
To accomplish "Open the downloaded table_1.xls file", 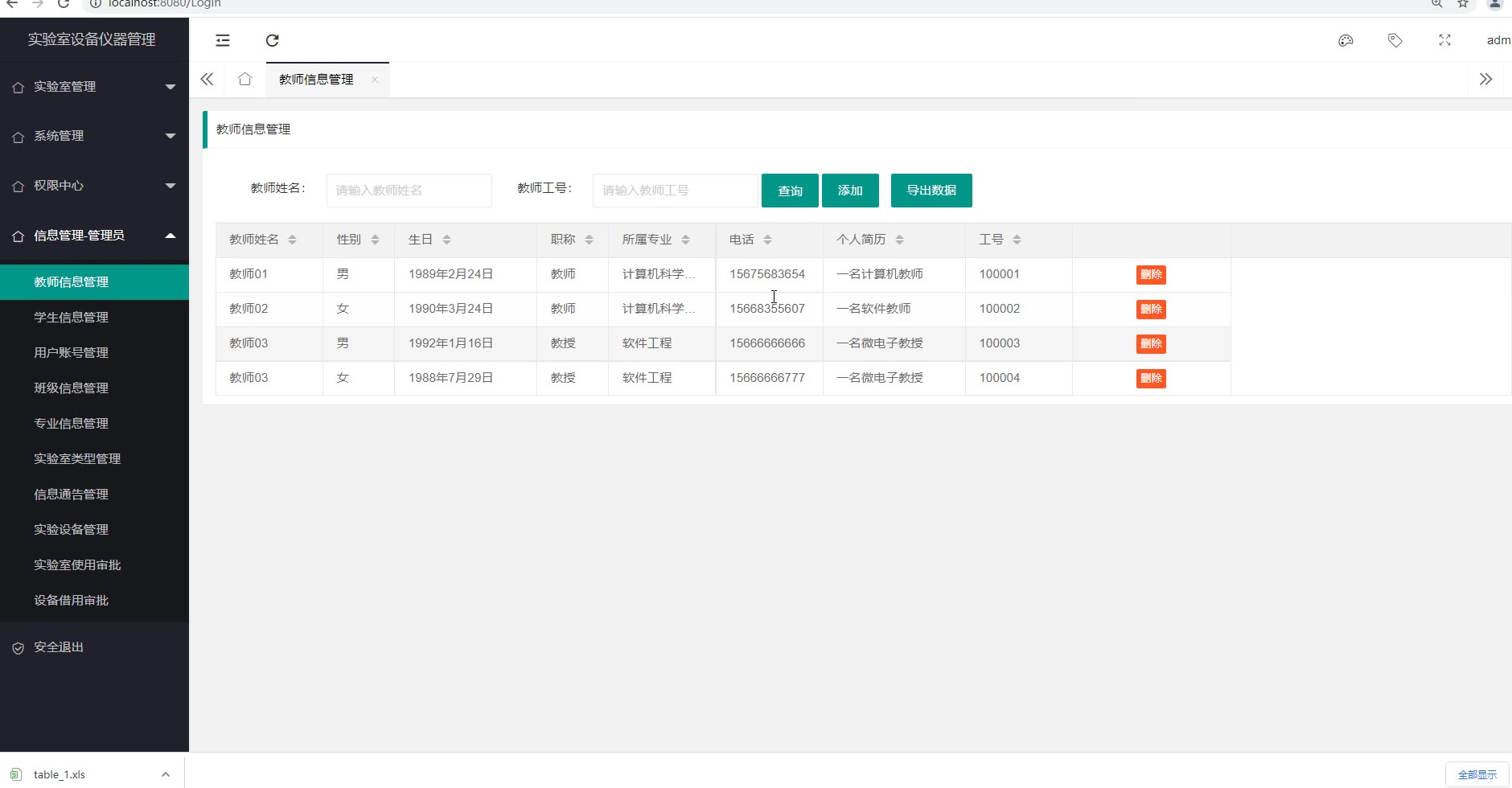I will tap(60, 774).
